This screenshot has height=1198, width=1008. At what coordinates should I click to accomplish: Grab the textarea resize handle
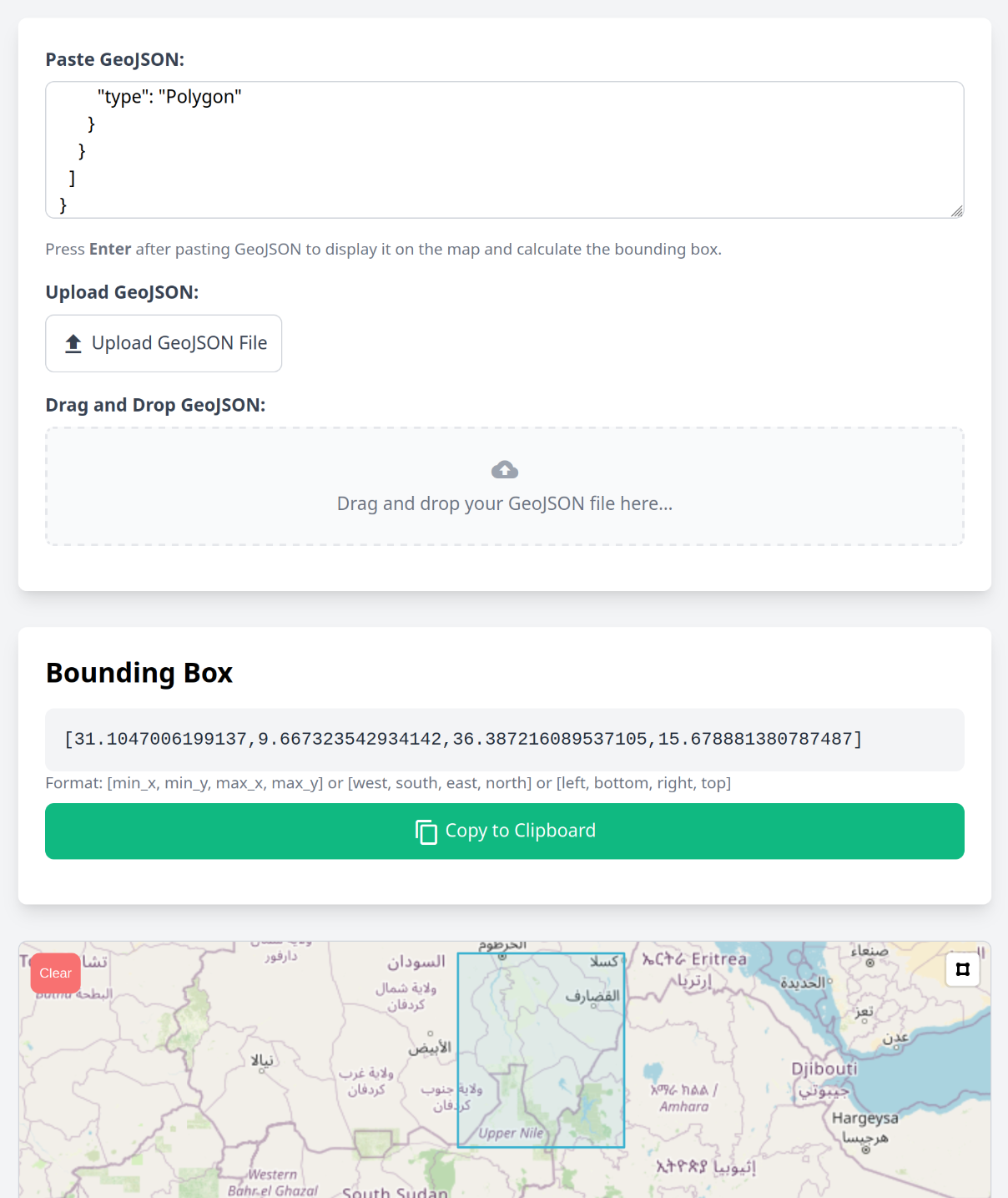(956, 210)
